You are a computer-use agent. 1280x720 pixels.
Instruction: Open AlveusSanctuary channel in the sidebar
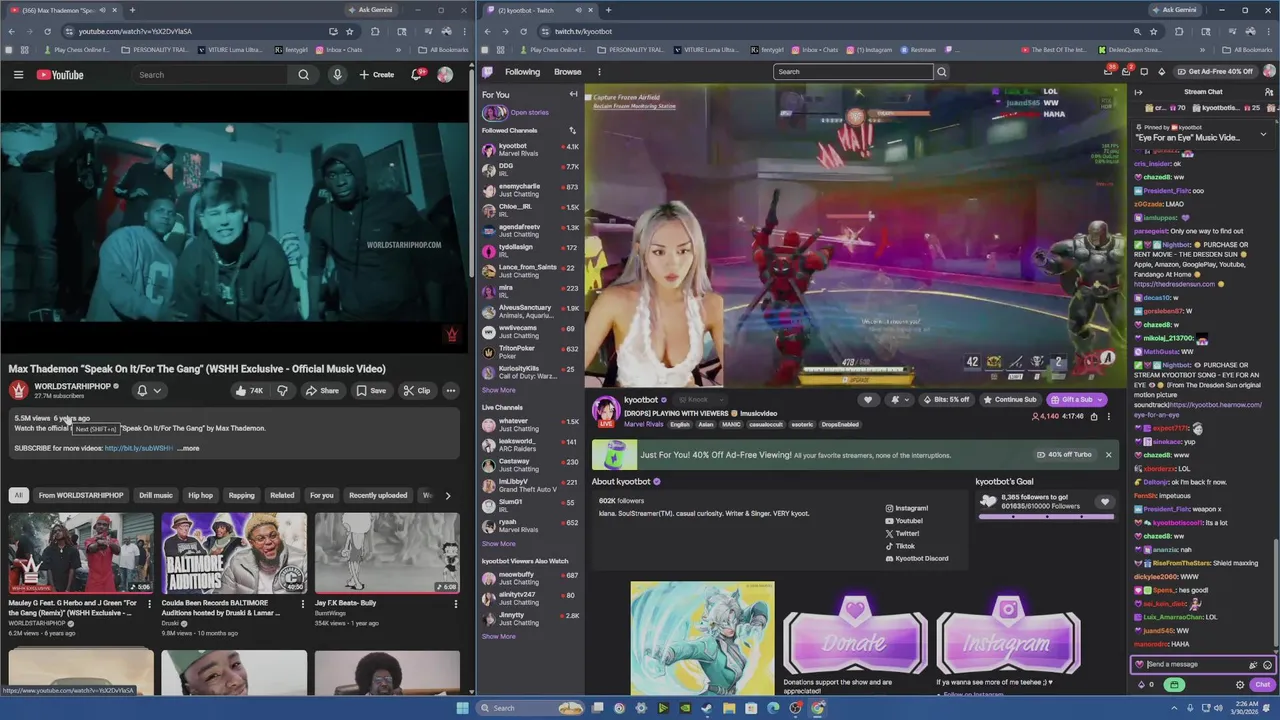point(529,311)
